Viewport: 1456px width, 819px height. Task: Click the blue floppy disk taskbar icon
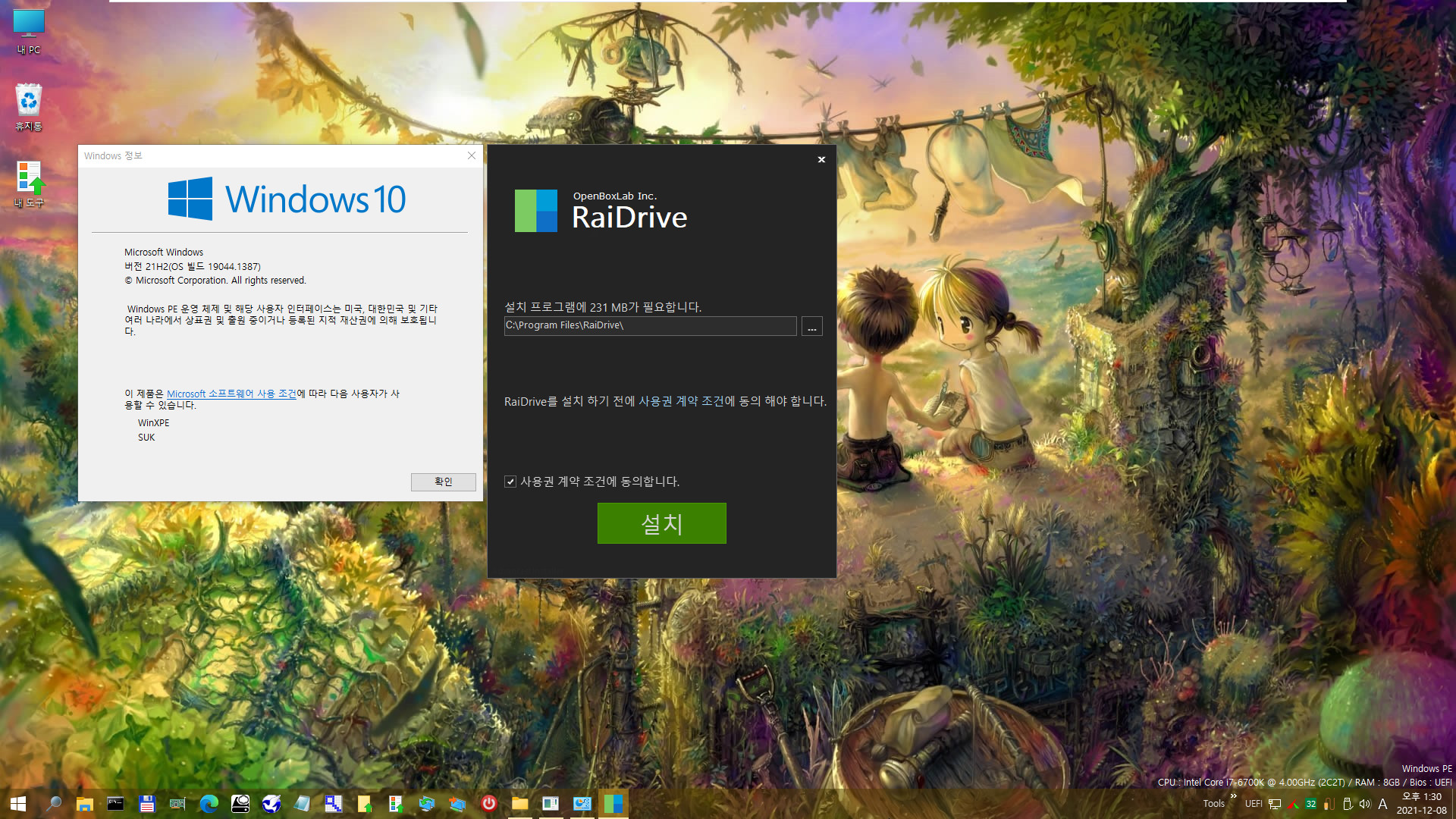coord(147,803)
